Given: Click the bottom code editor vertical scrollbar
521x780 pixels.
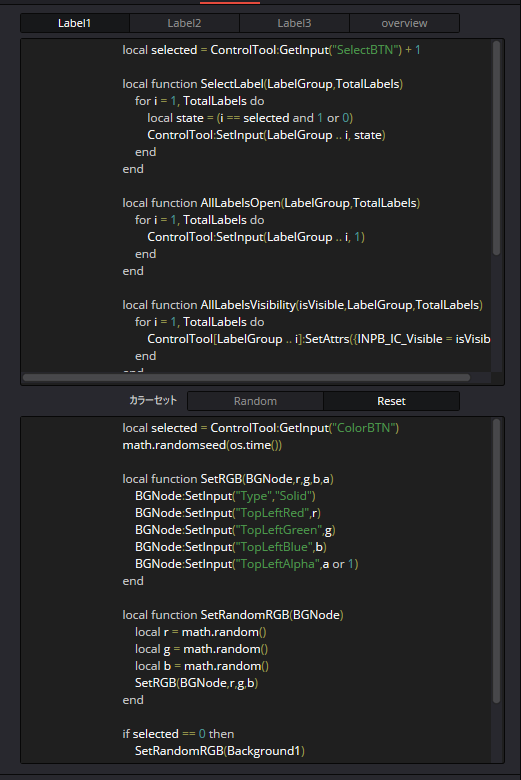Looking at the screenshot, I should click(496, 561).
